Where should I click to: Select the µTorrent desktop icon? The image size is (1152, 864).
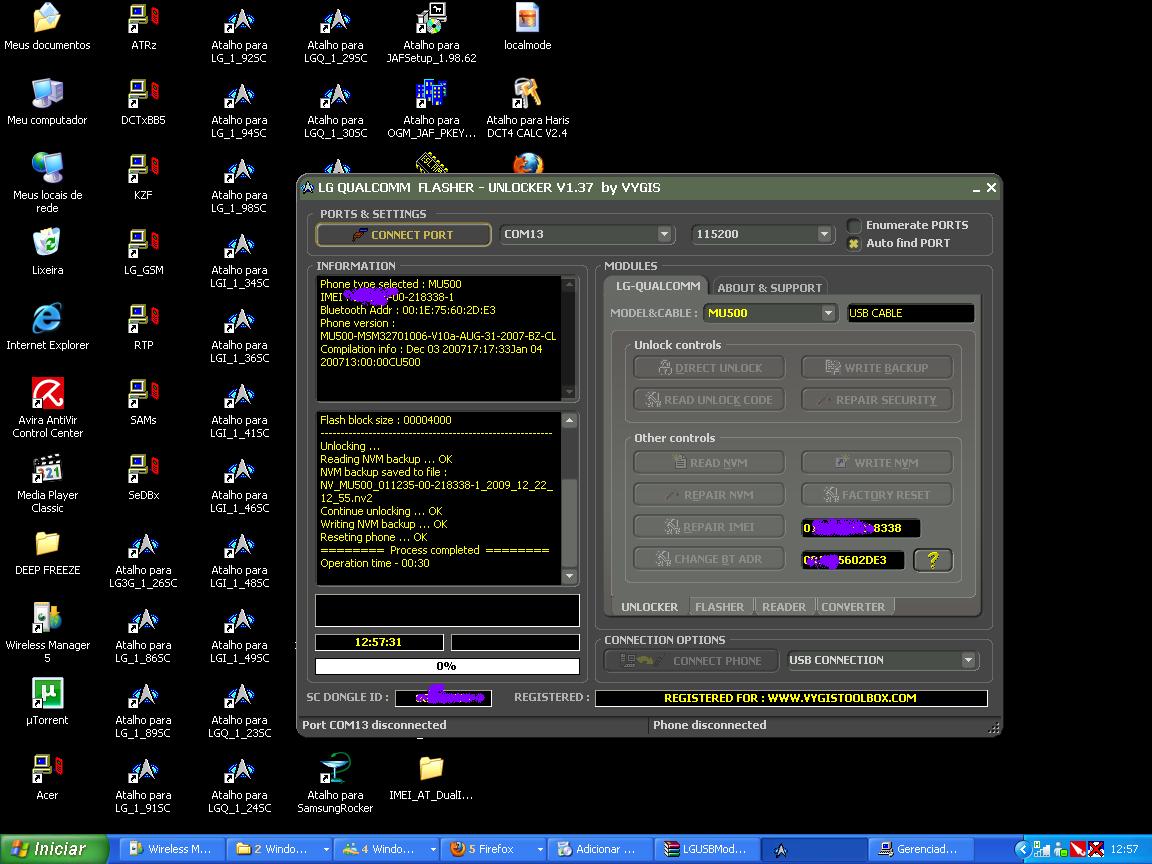(47, 701)
